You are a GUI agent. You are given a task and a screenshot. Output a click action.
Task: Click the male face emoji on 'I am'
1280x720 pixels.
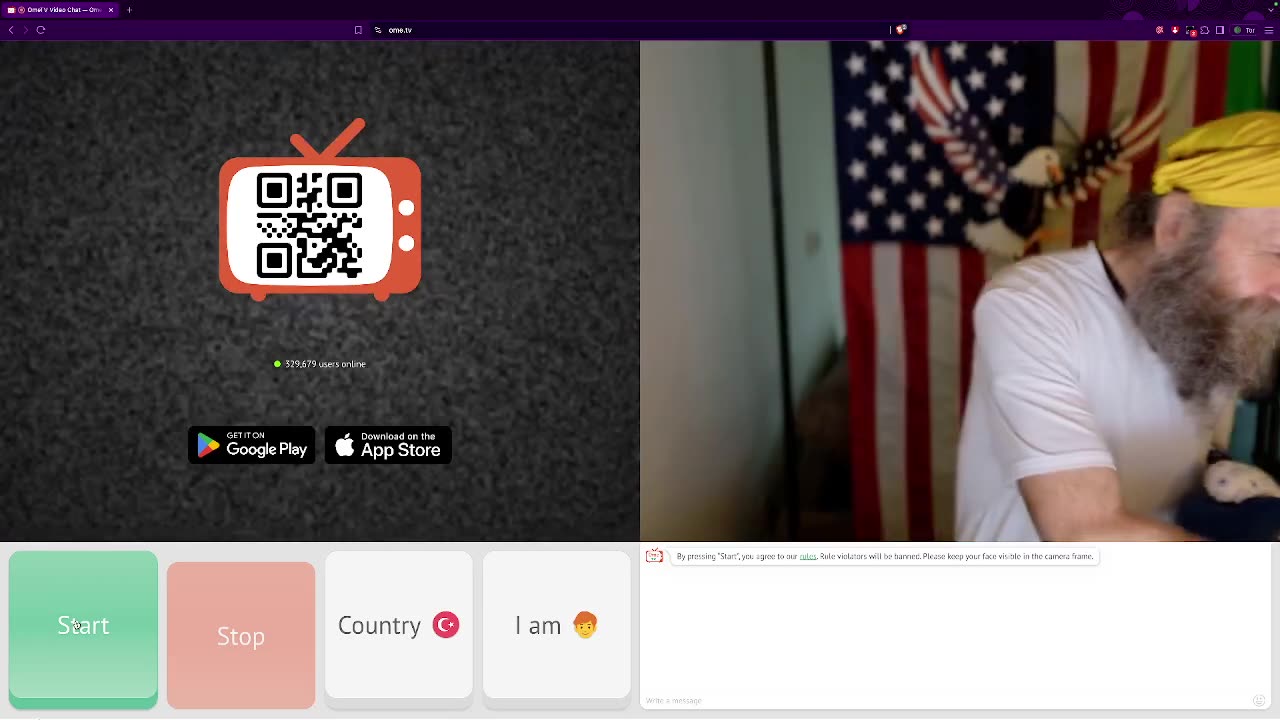coord(585,625)
